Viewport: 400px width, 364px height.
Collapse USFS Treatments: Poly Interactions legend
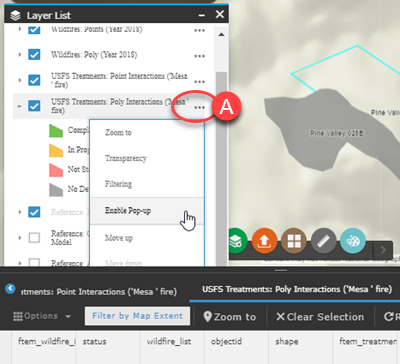[x=19, y=106]
